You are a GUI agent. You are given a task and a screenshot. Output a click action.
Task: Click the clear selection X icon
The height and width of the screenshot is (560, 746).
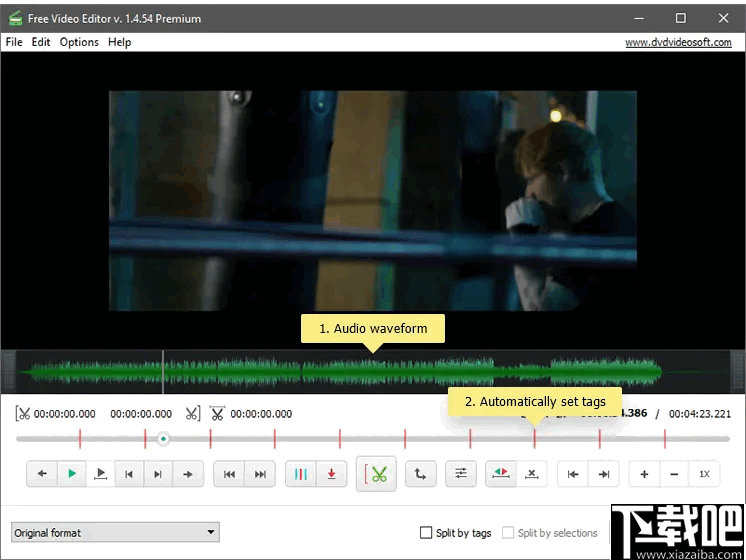[531, 474]
